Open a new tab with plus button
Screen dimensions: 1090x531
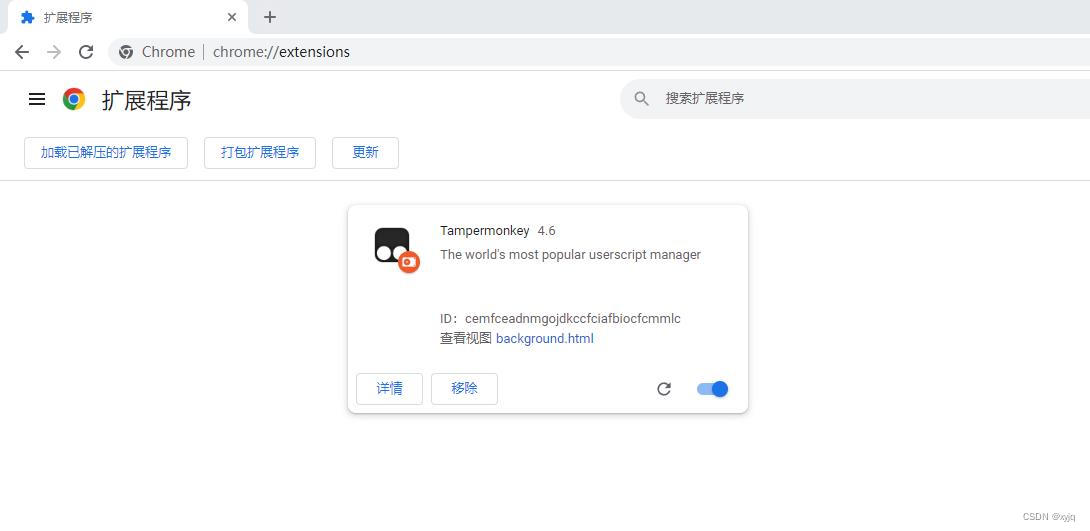click(x=270, y=17)
